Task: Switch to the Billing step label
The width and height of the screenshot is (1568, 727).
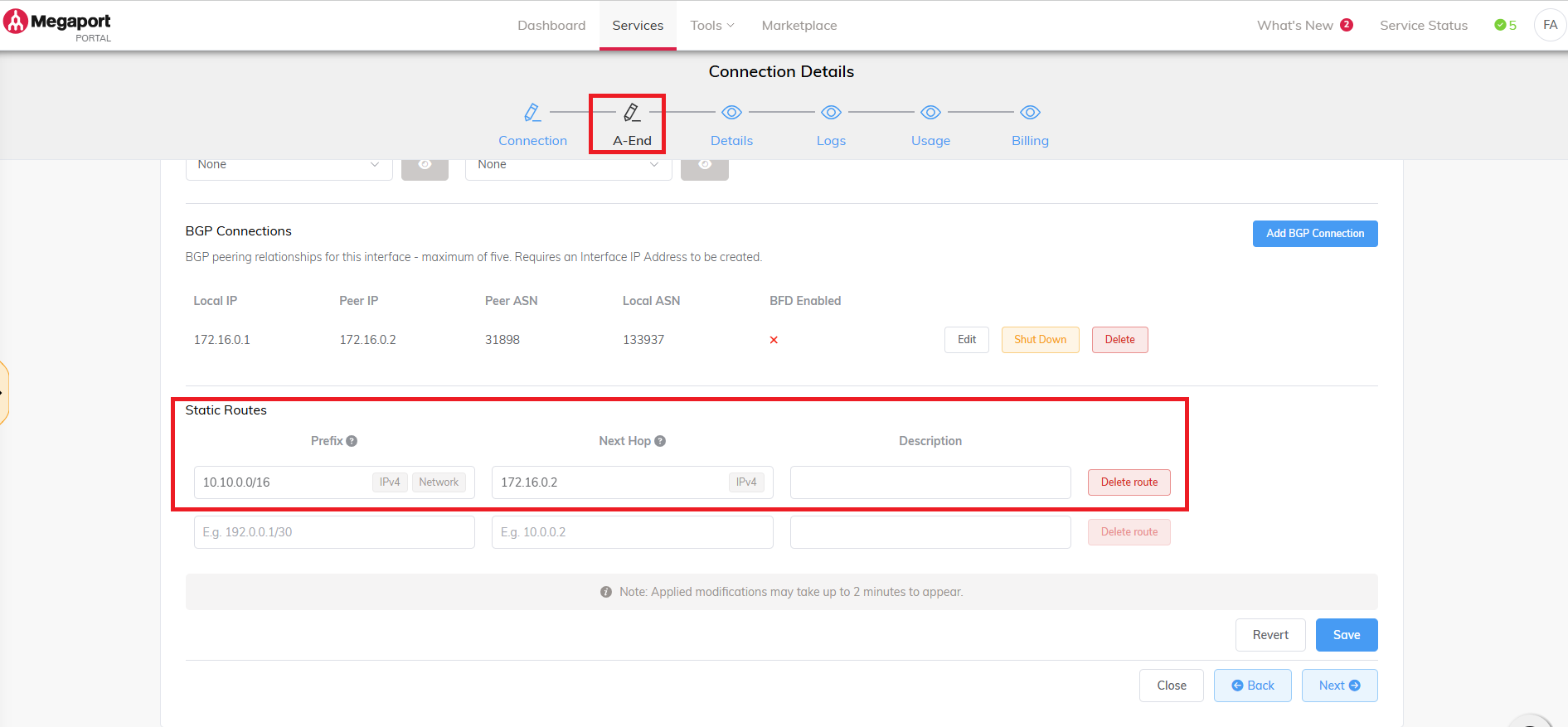Action: [1030, 141]
